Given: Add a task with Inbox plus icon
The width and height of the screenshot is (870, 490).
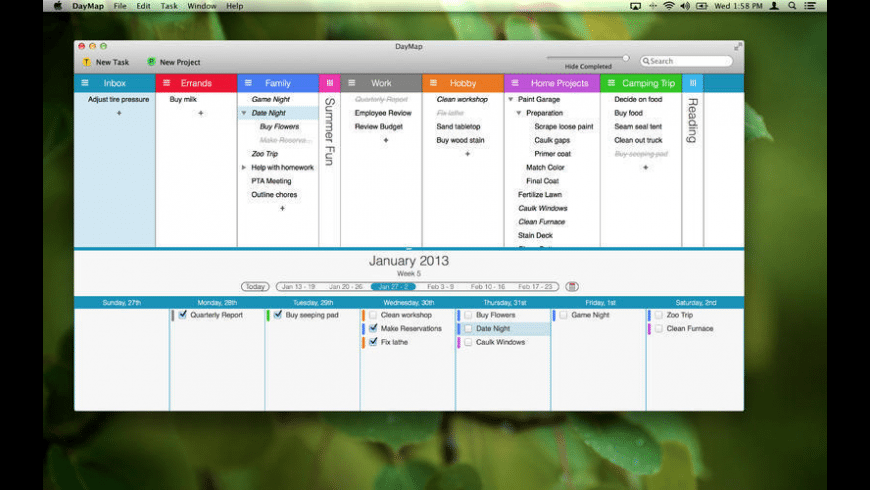Looking at the screenshot, I should coord(119,113).
